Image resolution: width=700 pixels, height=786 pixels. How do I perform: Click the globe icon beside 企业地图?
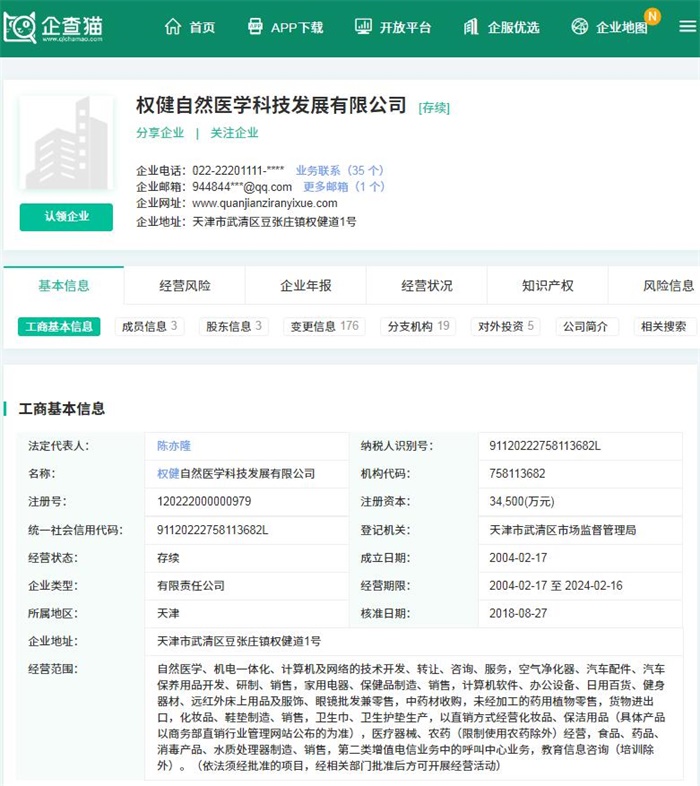click(x=580, y=27)
